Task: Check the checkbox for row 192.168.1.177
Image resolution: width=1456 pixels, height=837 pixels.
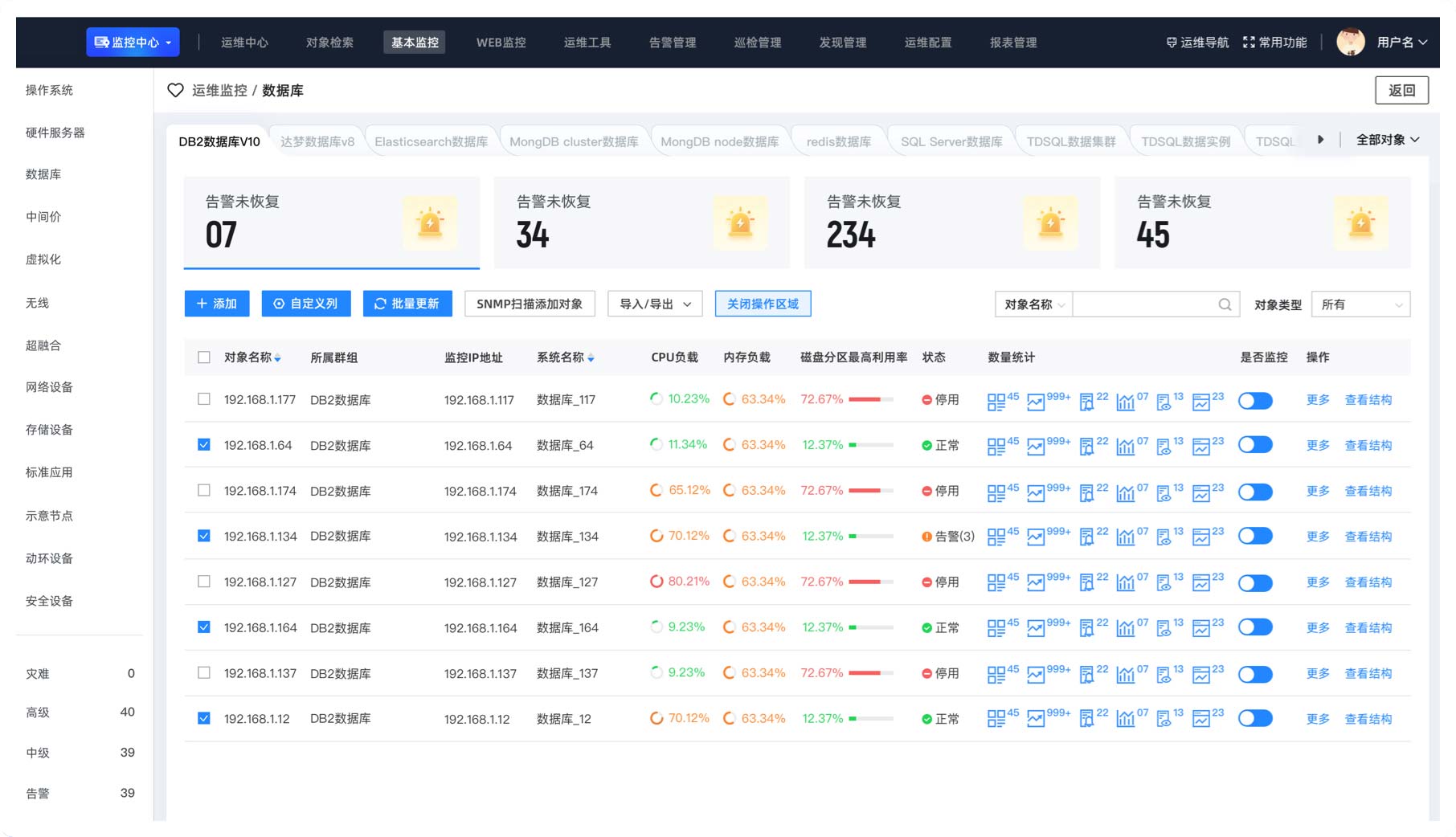Action: pos(204,399)
